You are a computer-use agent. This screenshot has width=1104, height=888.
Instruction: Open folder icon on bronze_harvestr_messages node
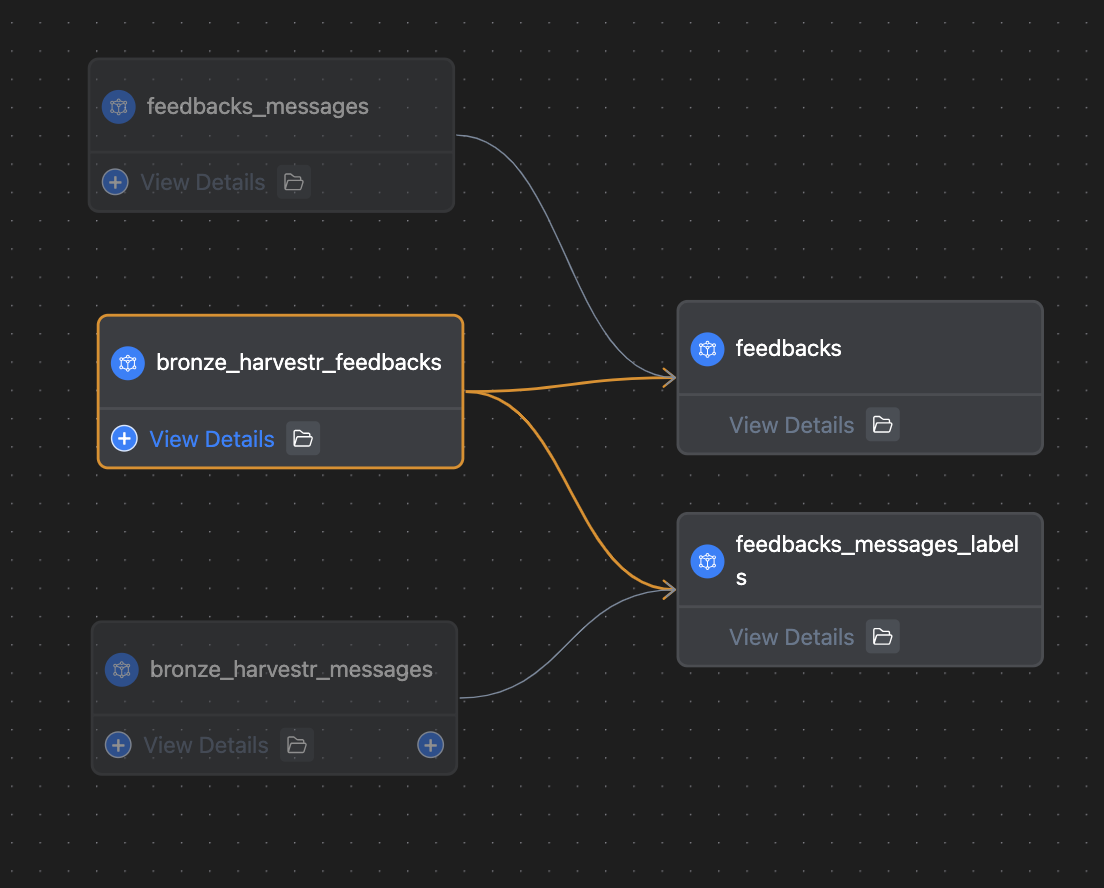click(x=296, y=745)
